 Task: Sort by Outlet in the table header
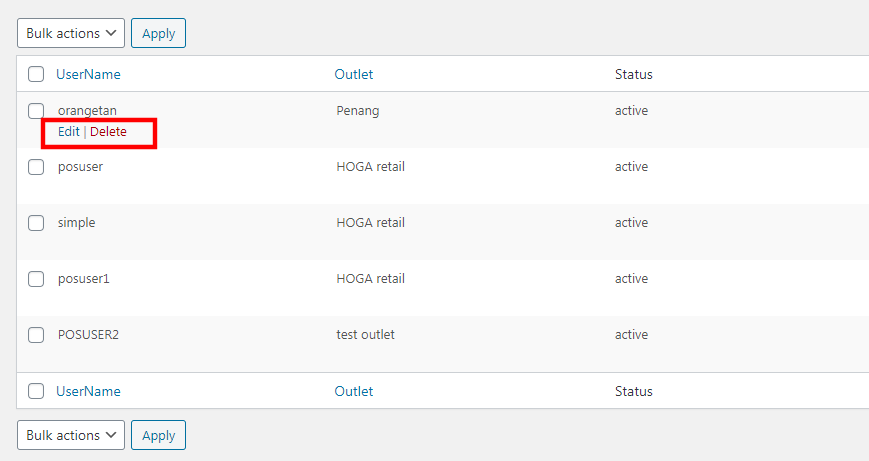pyautogui.click(x=354, y=74)
